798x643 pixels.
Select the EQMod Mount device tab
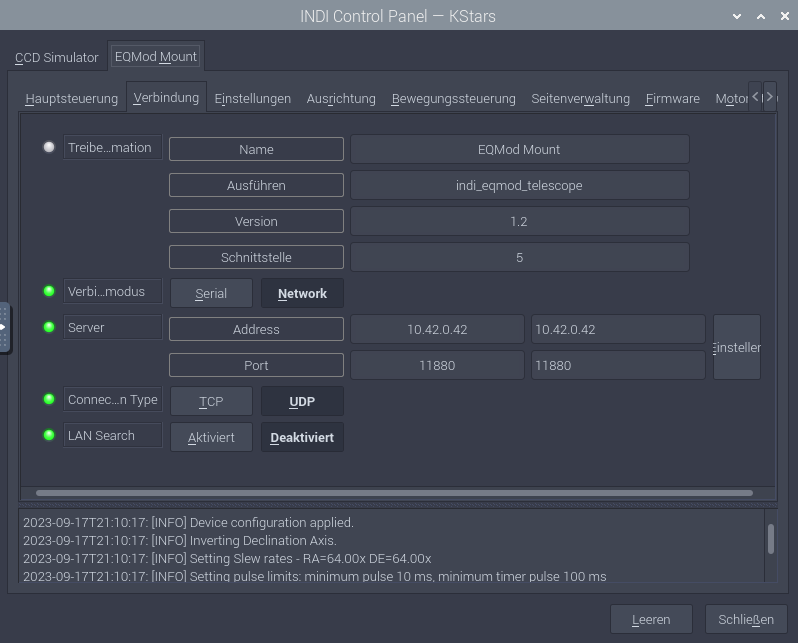coord(156,57)
